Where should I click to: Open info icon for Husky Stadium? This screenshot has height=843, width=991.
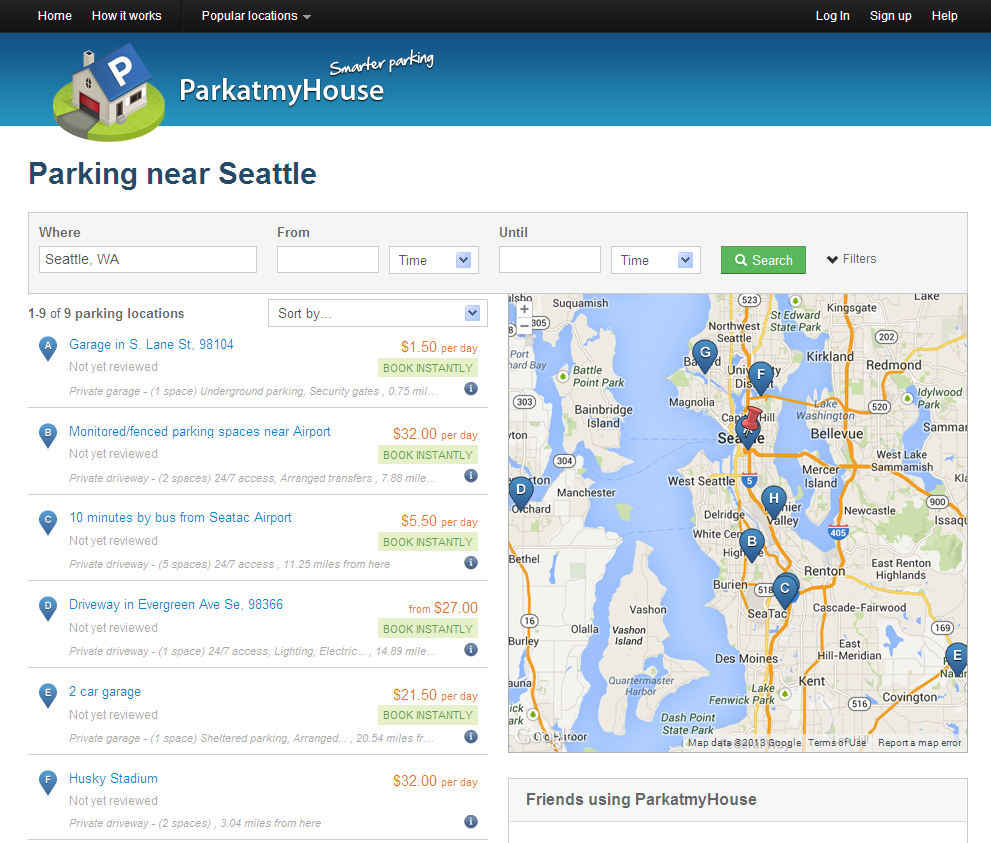(471, 822)
